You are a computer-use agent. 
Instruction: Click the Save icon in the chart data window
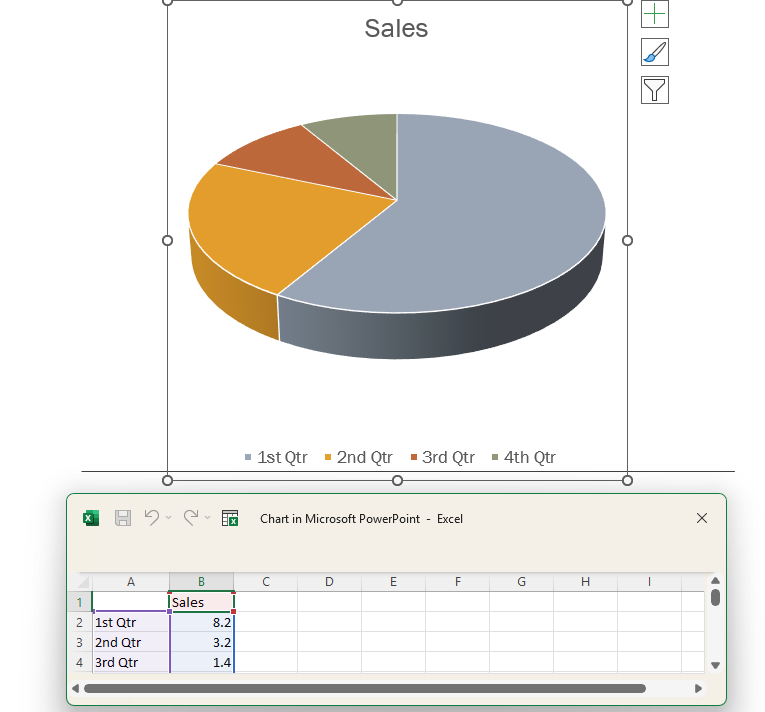[123, 518]
